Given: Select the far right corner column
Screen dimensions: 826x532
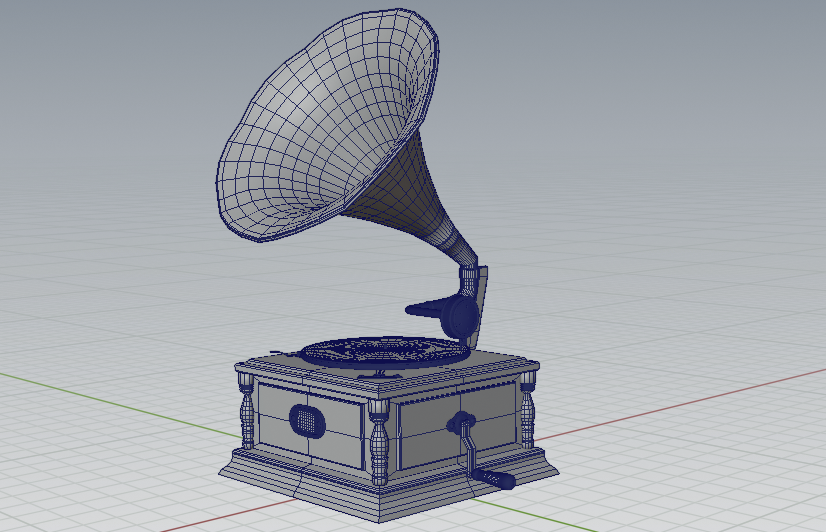Looking at the screenshot, I should (527, 408).
